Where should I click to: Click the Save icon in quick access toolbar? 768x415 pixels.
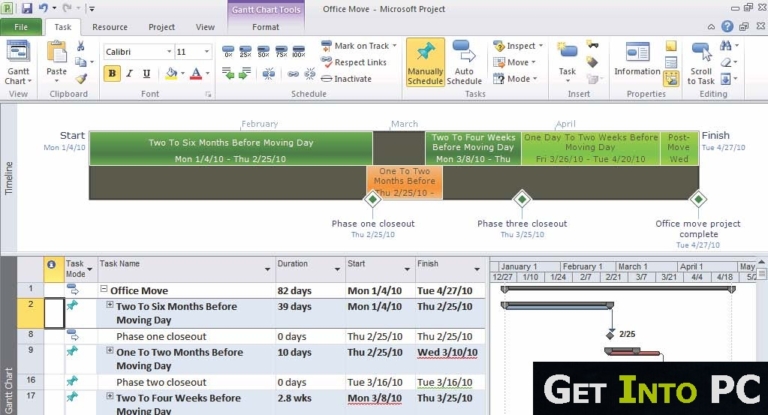pos(26,8)
